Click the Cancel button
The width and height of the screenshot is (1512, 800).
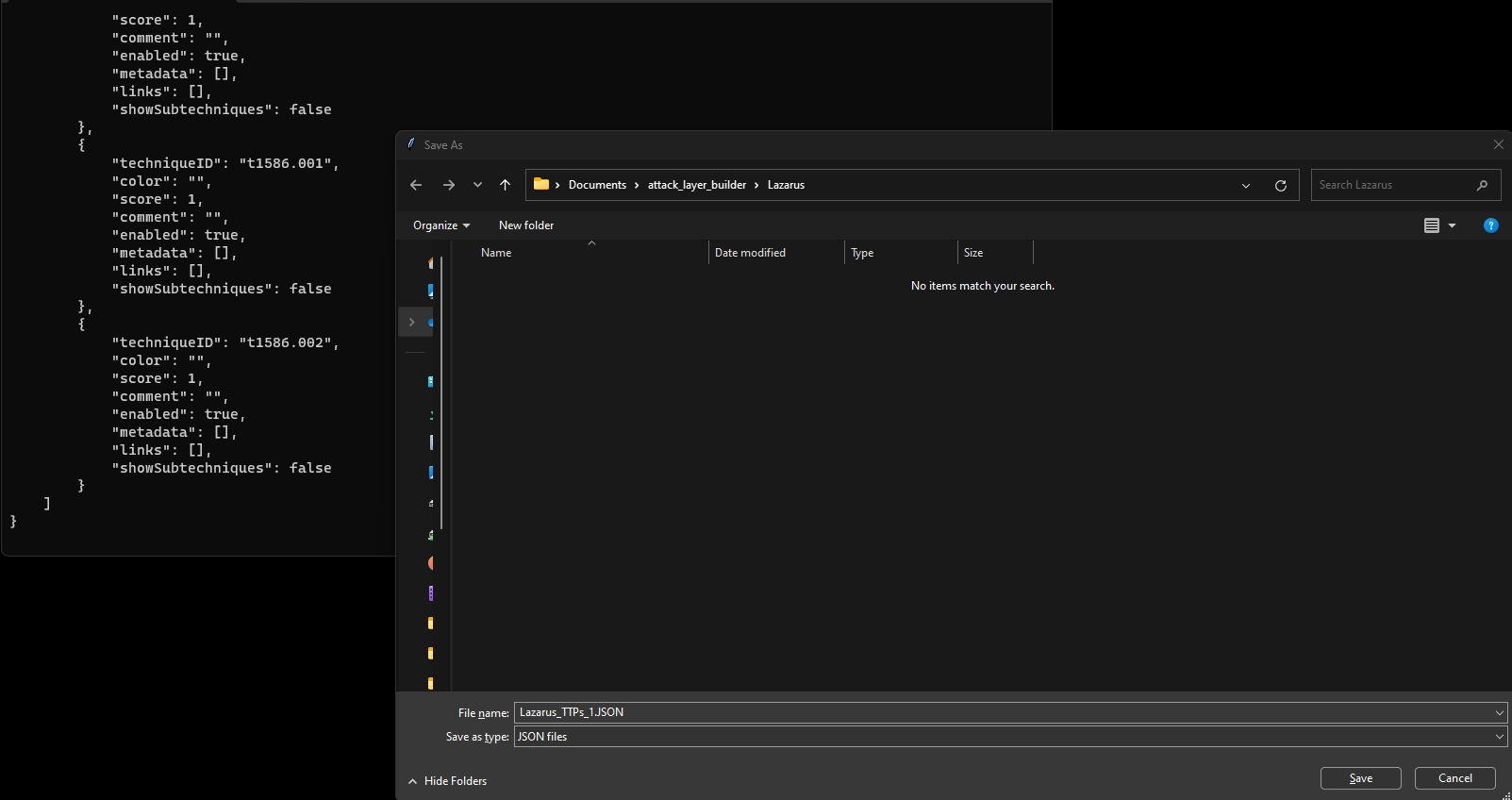(1455, 778)
